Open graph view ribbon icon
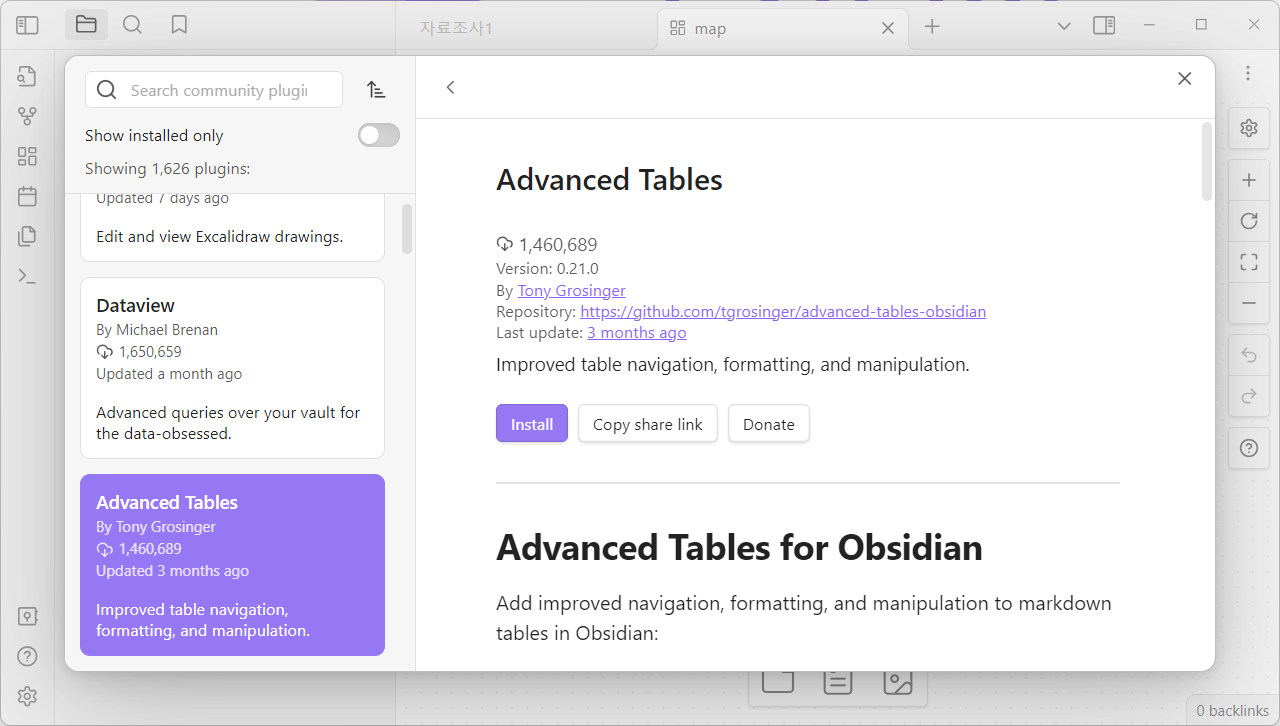1280x726 pixels. [x=27, y=116]
